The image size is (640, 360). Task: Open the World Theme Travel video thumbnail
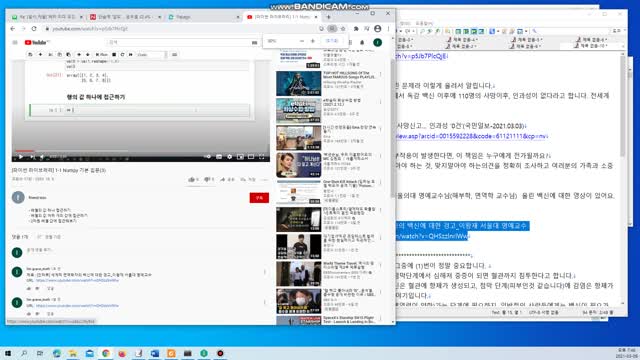298,274
